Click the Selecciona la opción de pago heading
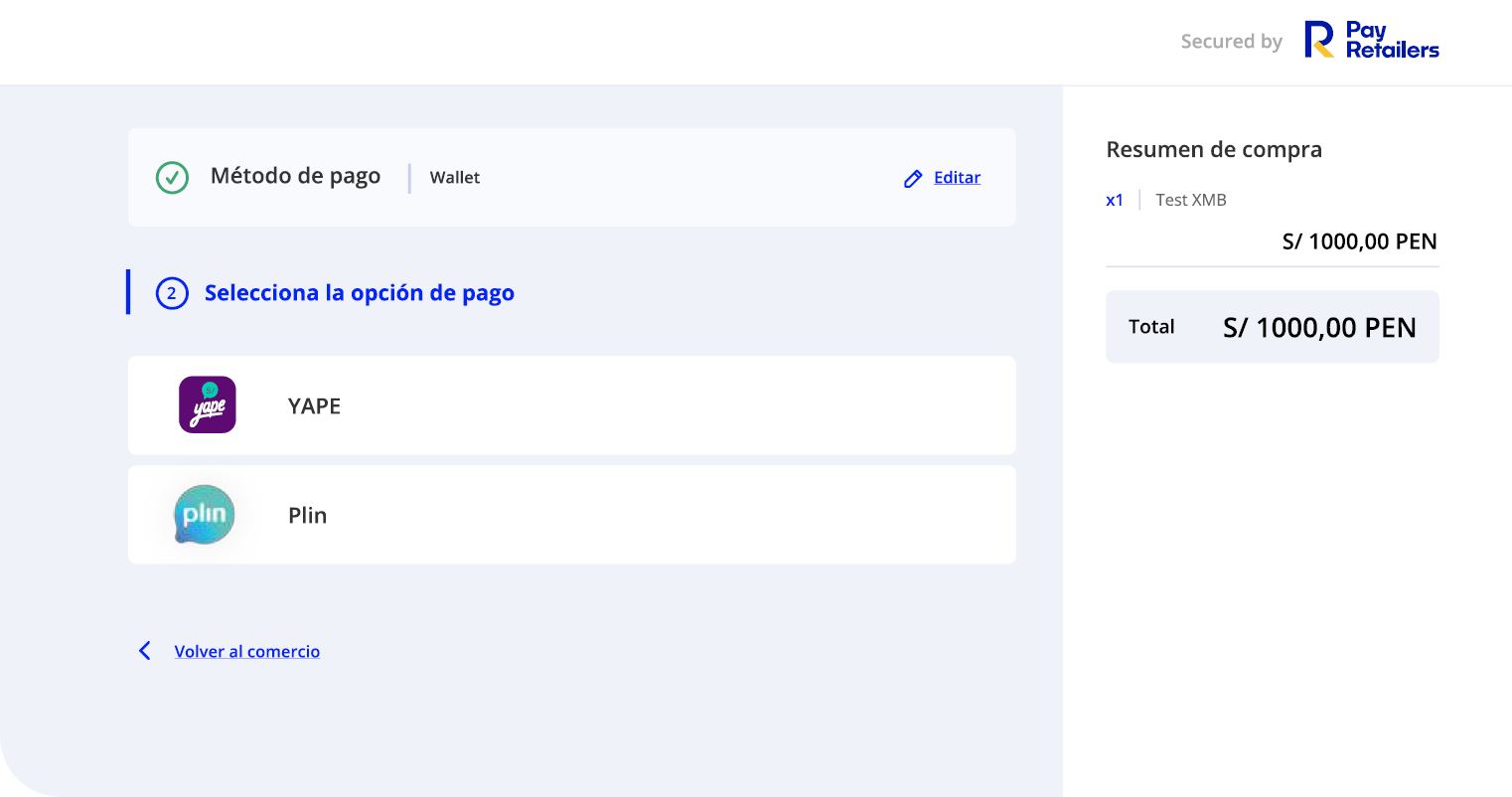The image size is (1512, 797). pyautogui.click(x=360, y=293)
